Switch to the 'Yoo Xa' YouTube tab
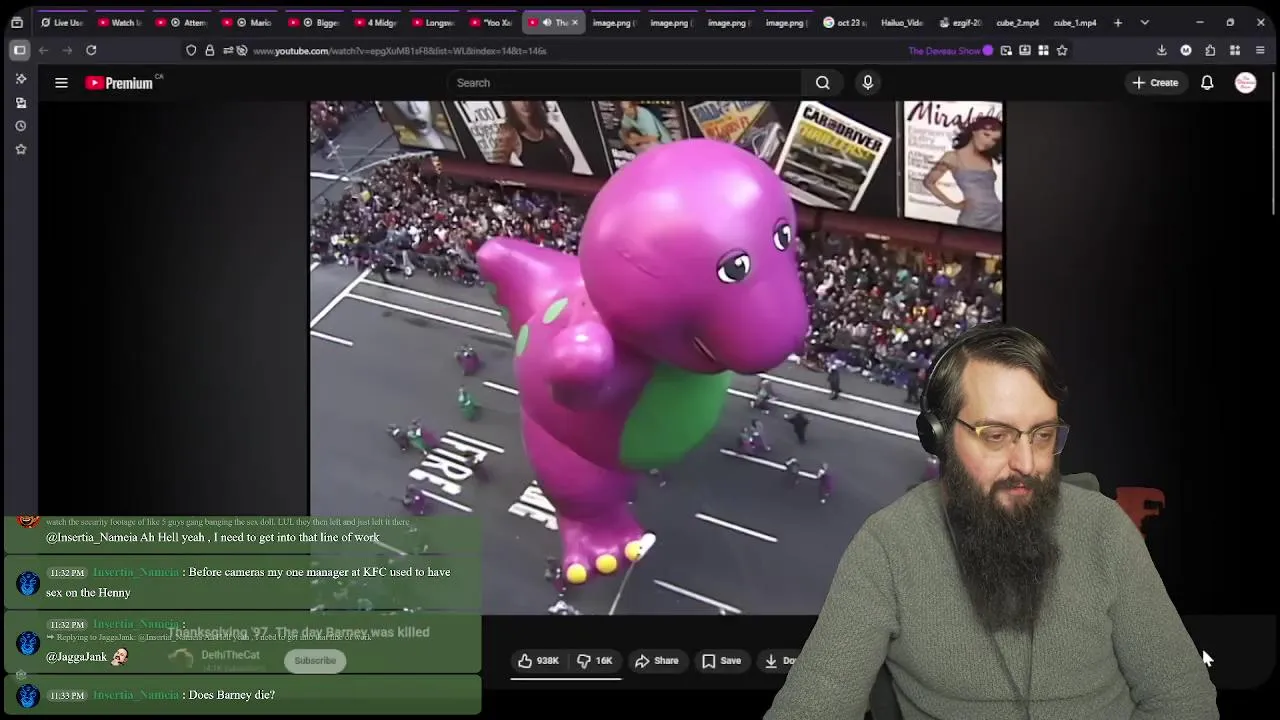 tap(491, 22)
